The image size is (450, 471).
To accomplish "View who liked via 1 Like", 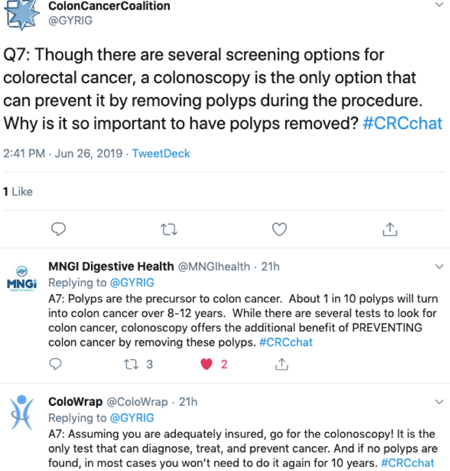I will (x=18, y=192).
